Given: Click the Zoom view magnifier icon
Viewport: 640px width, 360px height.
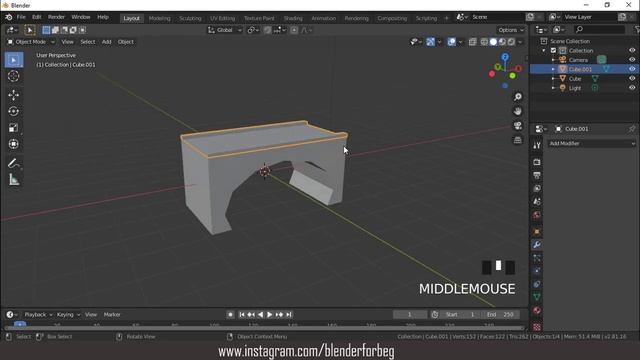Looking at the screenshot, I should tap(518, 97).
